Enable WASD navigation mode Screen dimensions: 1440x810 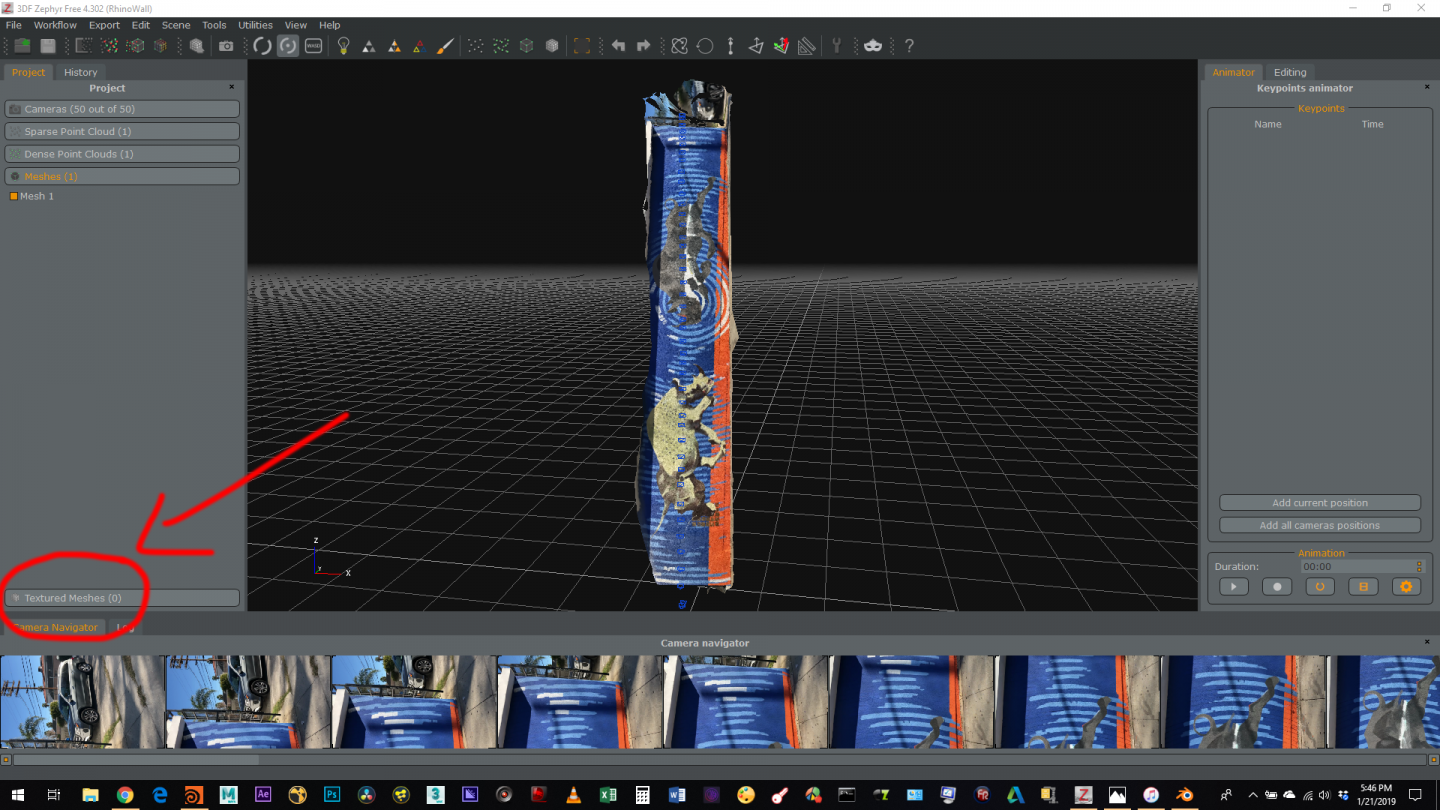[x=313, y=46]
